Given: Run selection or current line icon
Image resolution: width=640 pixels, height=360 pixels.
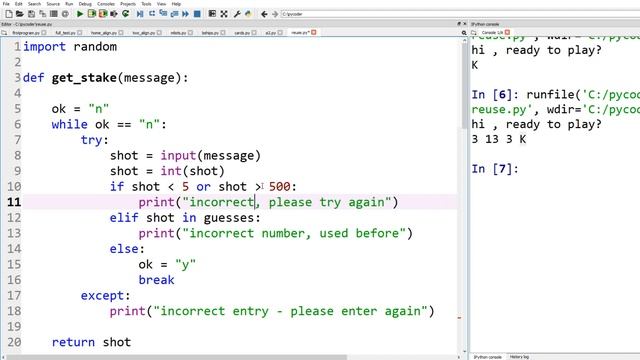Looking at the screenshot, I should coord(114,14).
